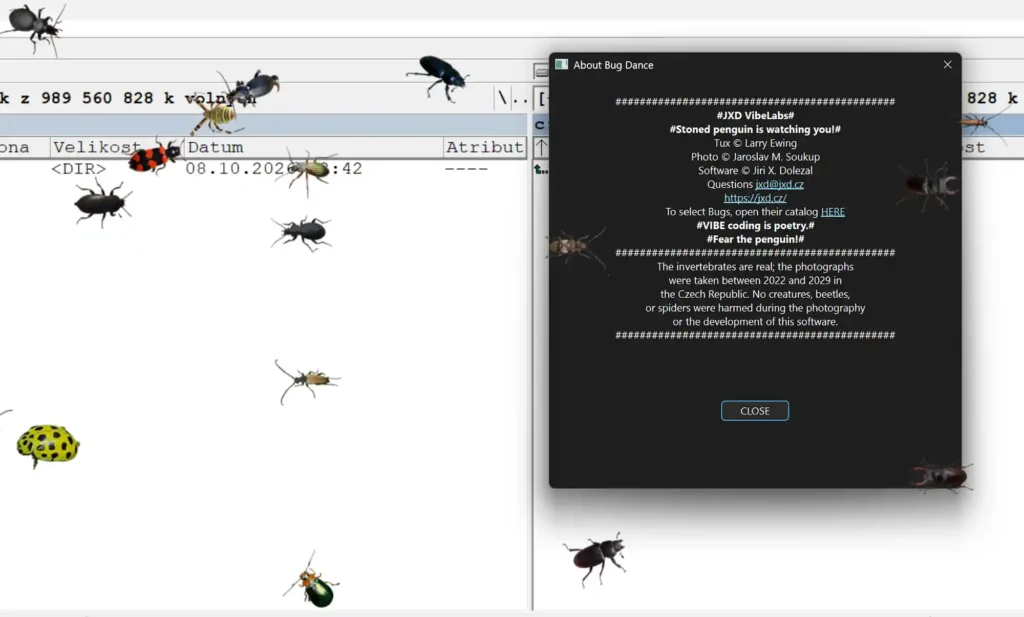Open the jxd@jxd.cz email link

pos(779,184)
